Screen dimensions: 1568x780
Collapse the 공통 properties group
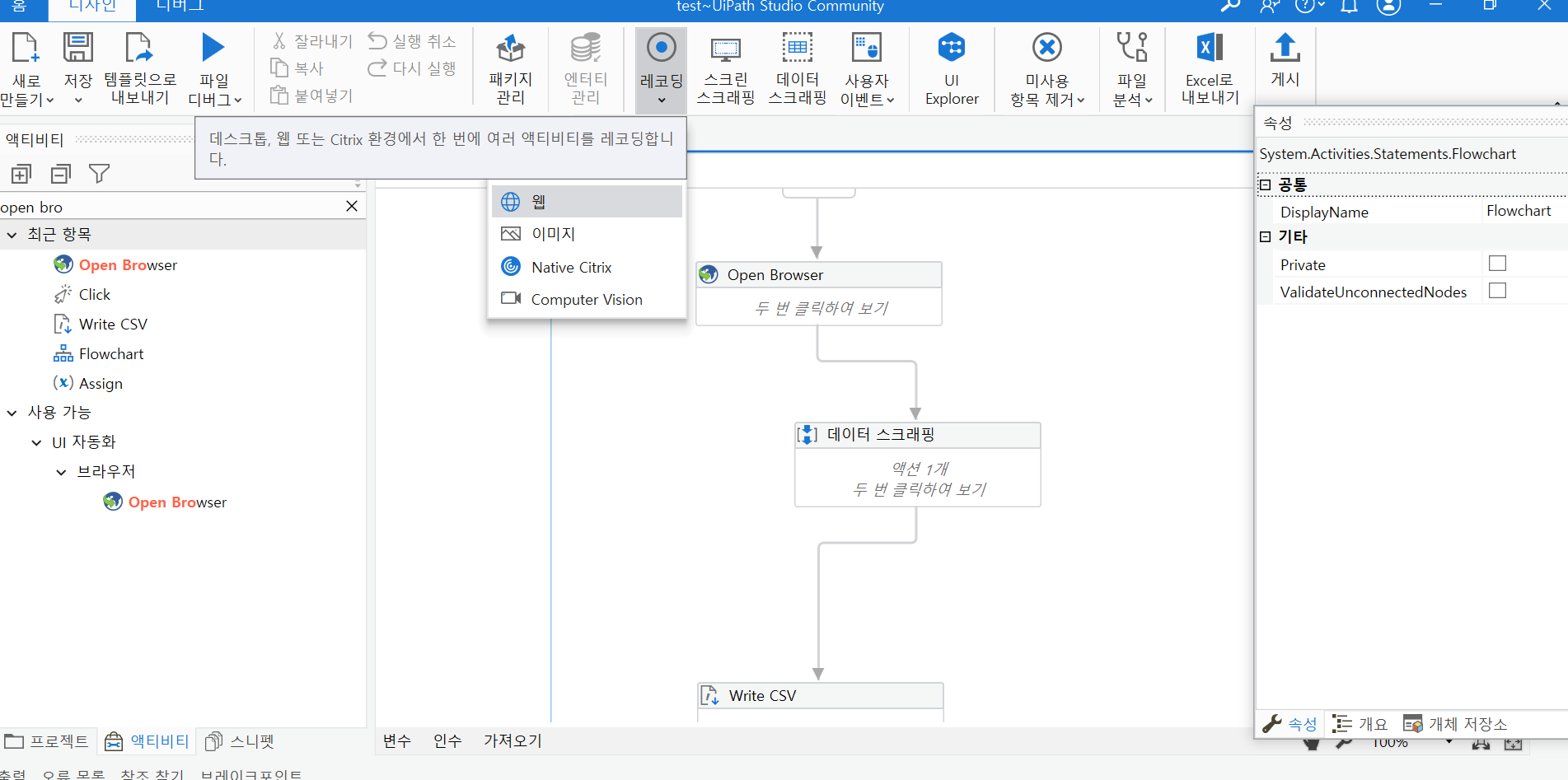(x=1265, y=184)
